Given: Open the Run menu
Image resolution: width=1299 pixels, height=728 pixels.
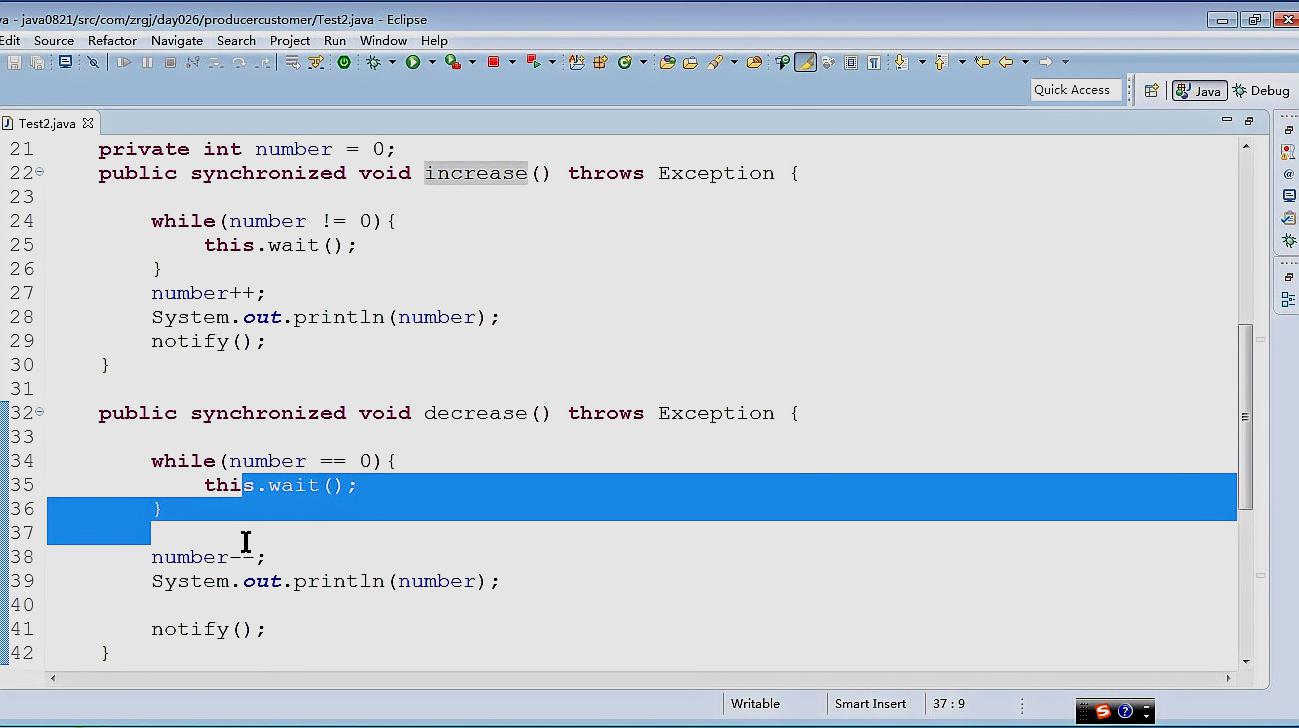Looking at the screenshot, I should point(335,40).
